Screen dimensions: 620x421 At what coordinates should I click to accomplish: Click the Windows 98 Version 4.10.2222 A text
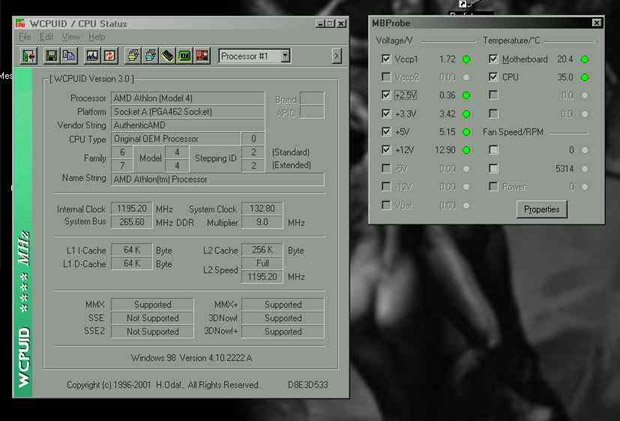(x=191, y=358)
